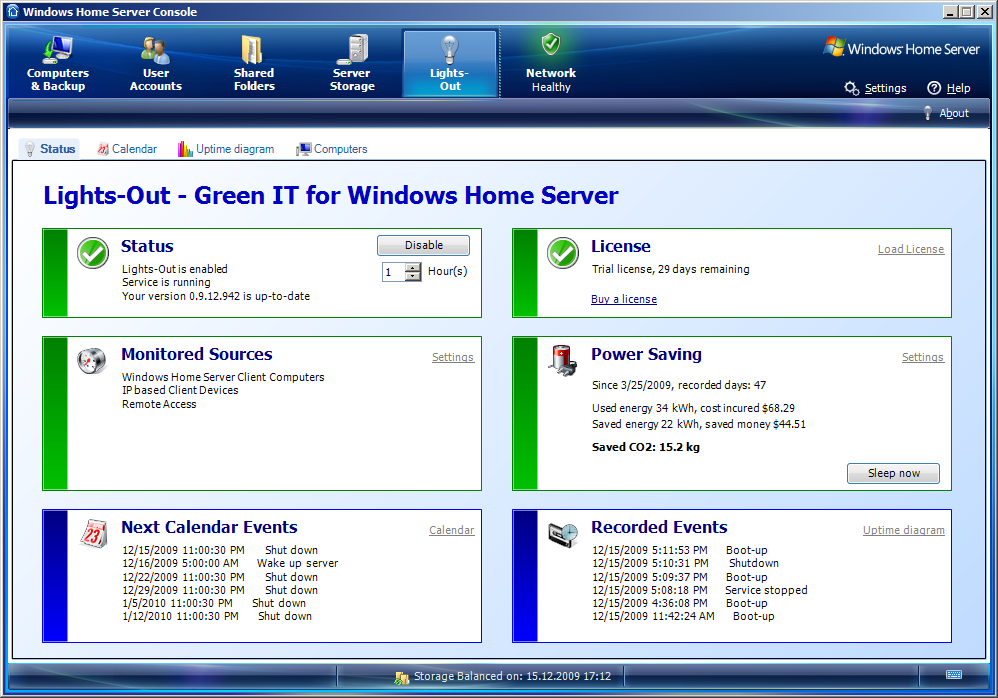Click the Recorded Events clock icon

(563, 534)
